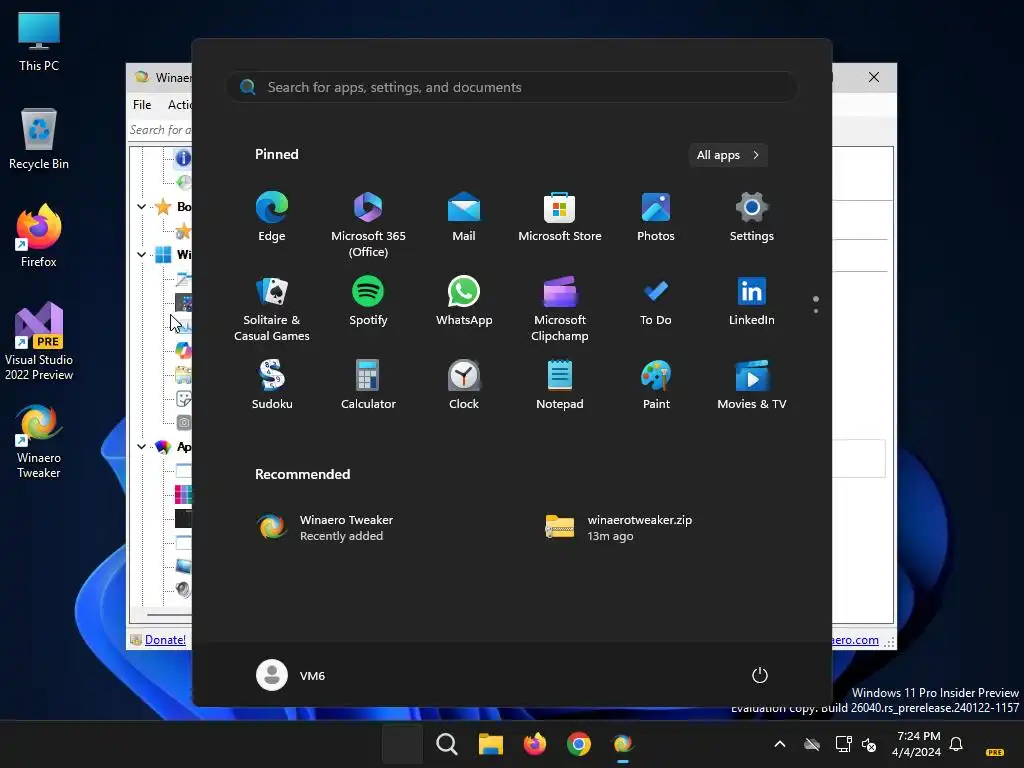
Task: Click the Donate! link in Winaero Tweaker
Action: coord(165,640)
